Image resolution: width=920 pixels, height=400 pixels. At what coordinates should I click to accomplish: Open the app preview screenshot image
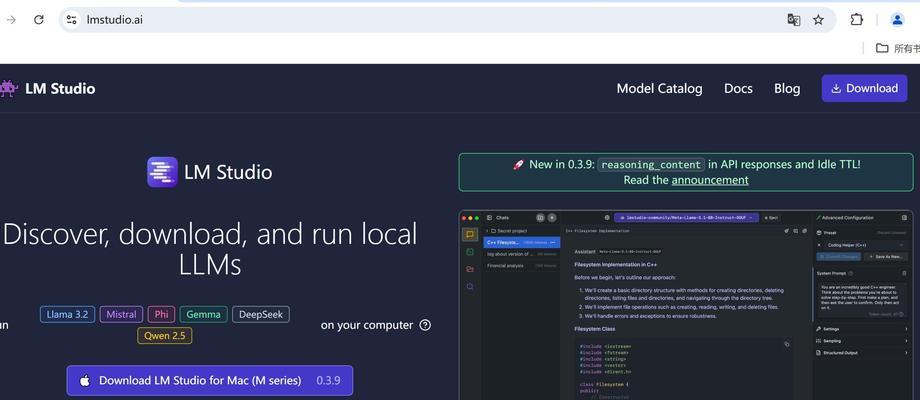click(x=686, y=304)
